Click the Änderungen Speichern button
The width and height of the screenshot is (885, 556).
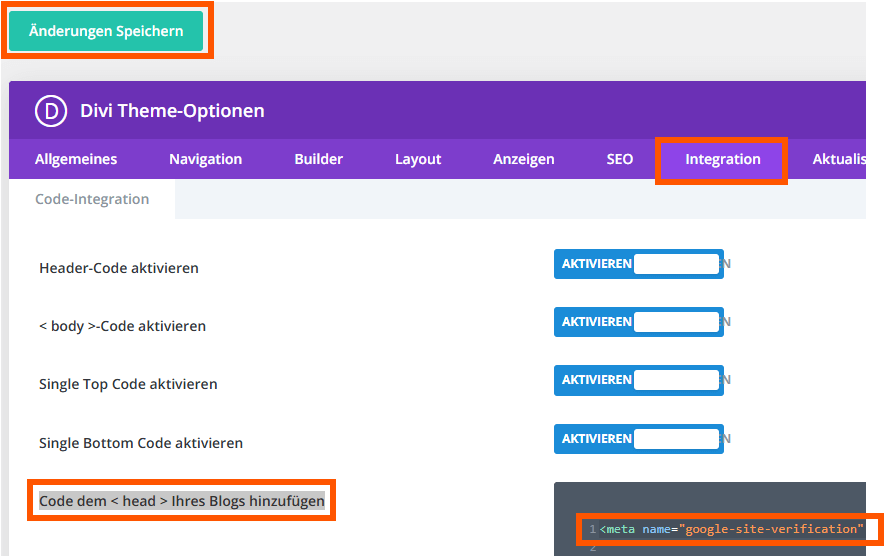(x=106, y=31)
